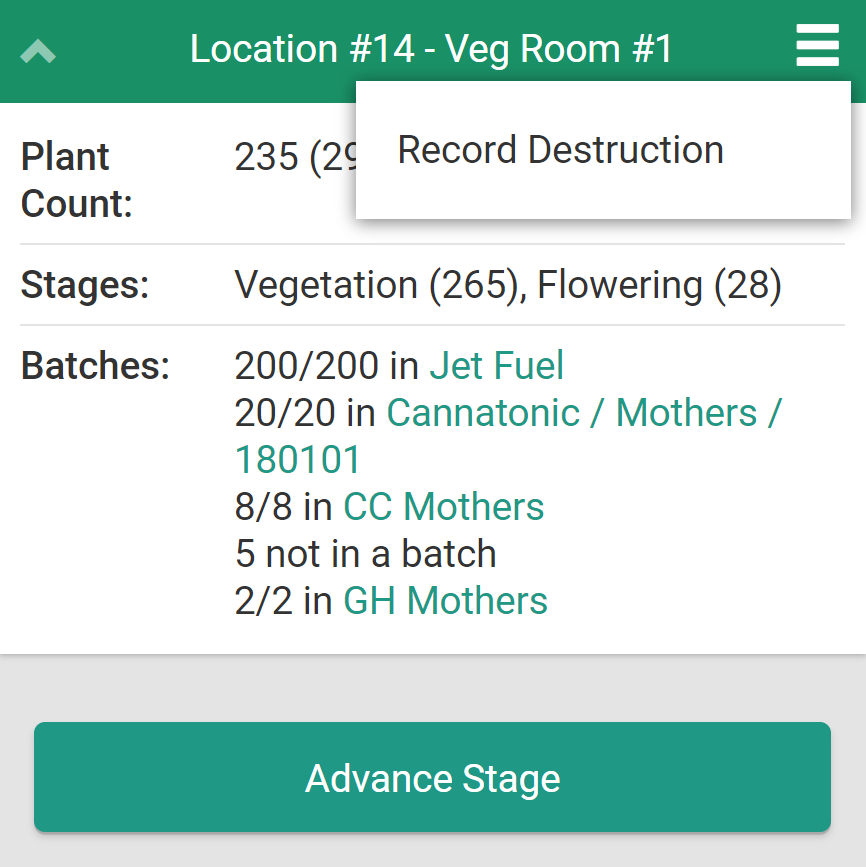Select Record Destruction from the menu
The width and height of the screenshot is (866, 867).
point(560,150)
